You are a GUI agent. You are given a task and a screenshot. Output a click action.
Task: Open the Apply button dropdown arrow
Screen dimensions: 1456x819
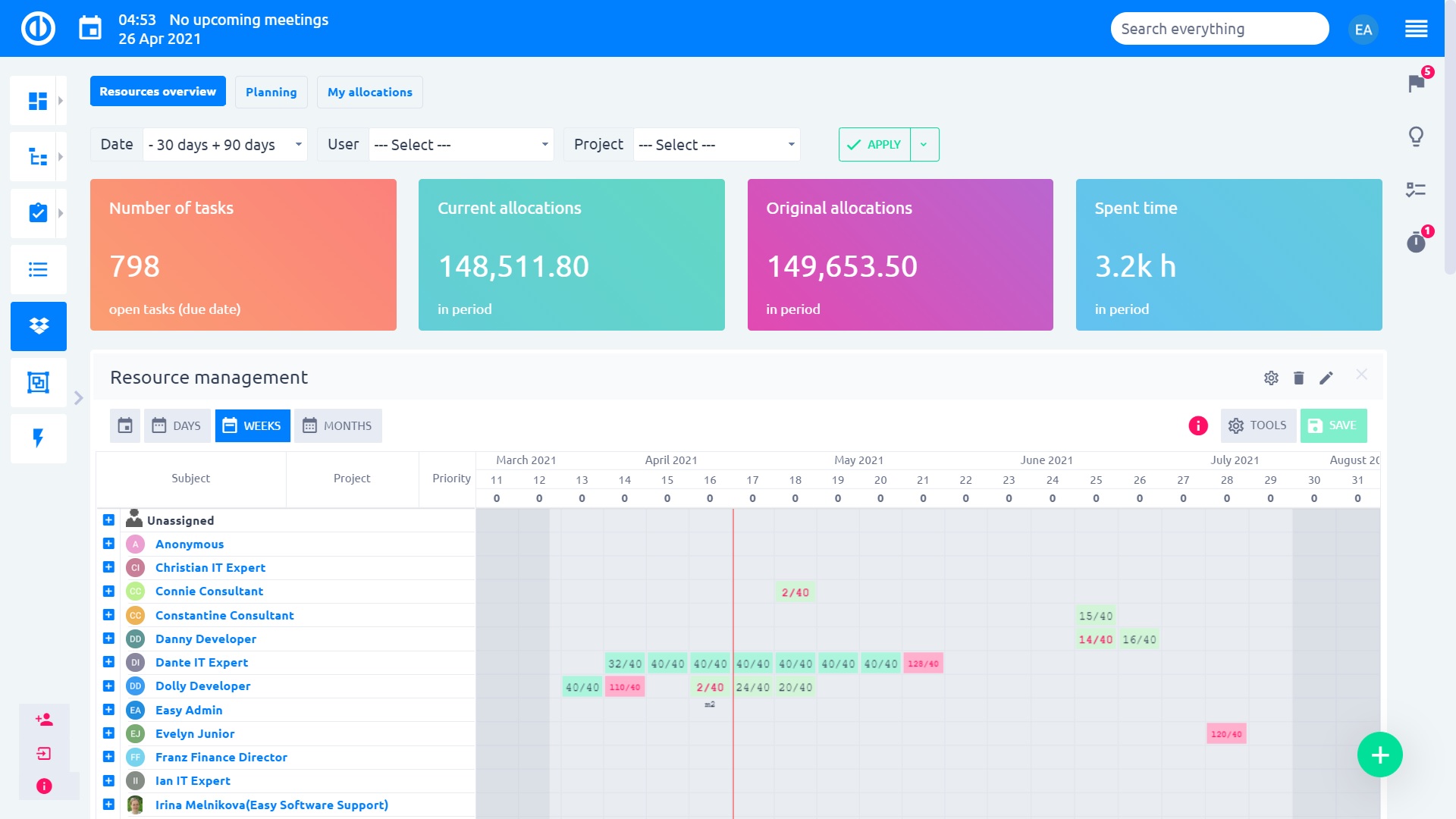pyautogui.click(x=924, y=145)
